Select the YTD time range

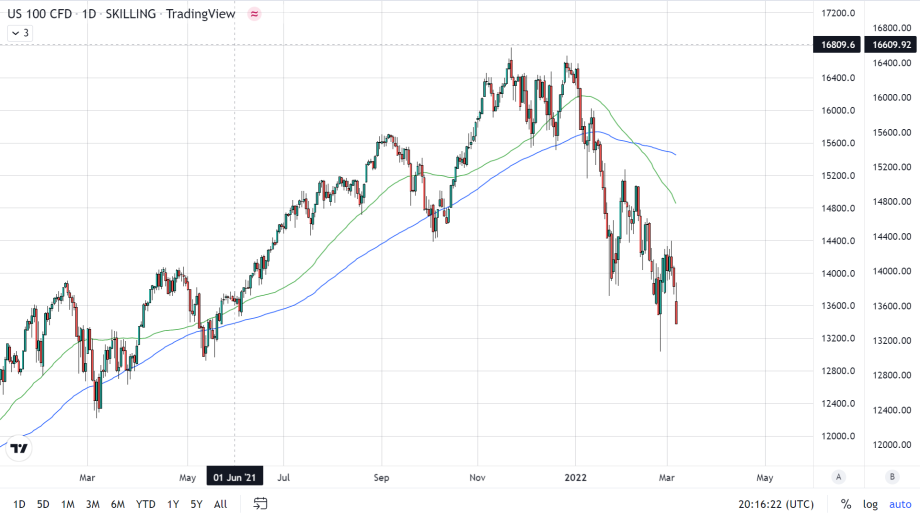tap(145, 504)
